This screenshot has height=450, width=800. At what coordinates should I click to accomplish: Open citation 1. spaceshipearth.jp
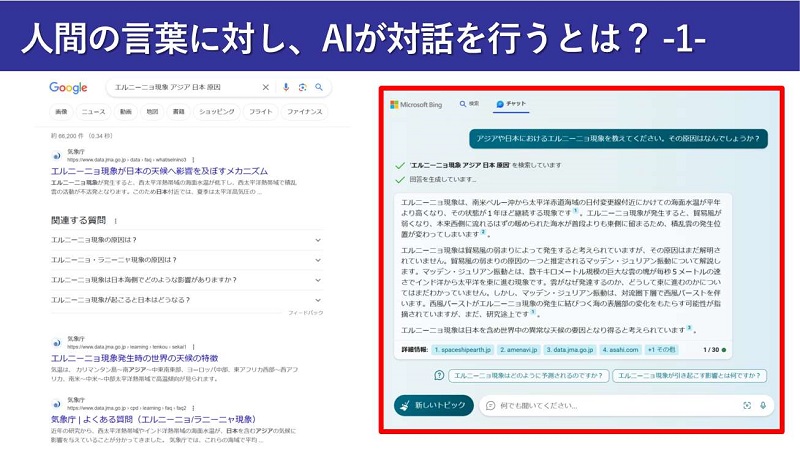(462, 350)
